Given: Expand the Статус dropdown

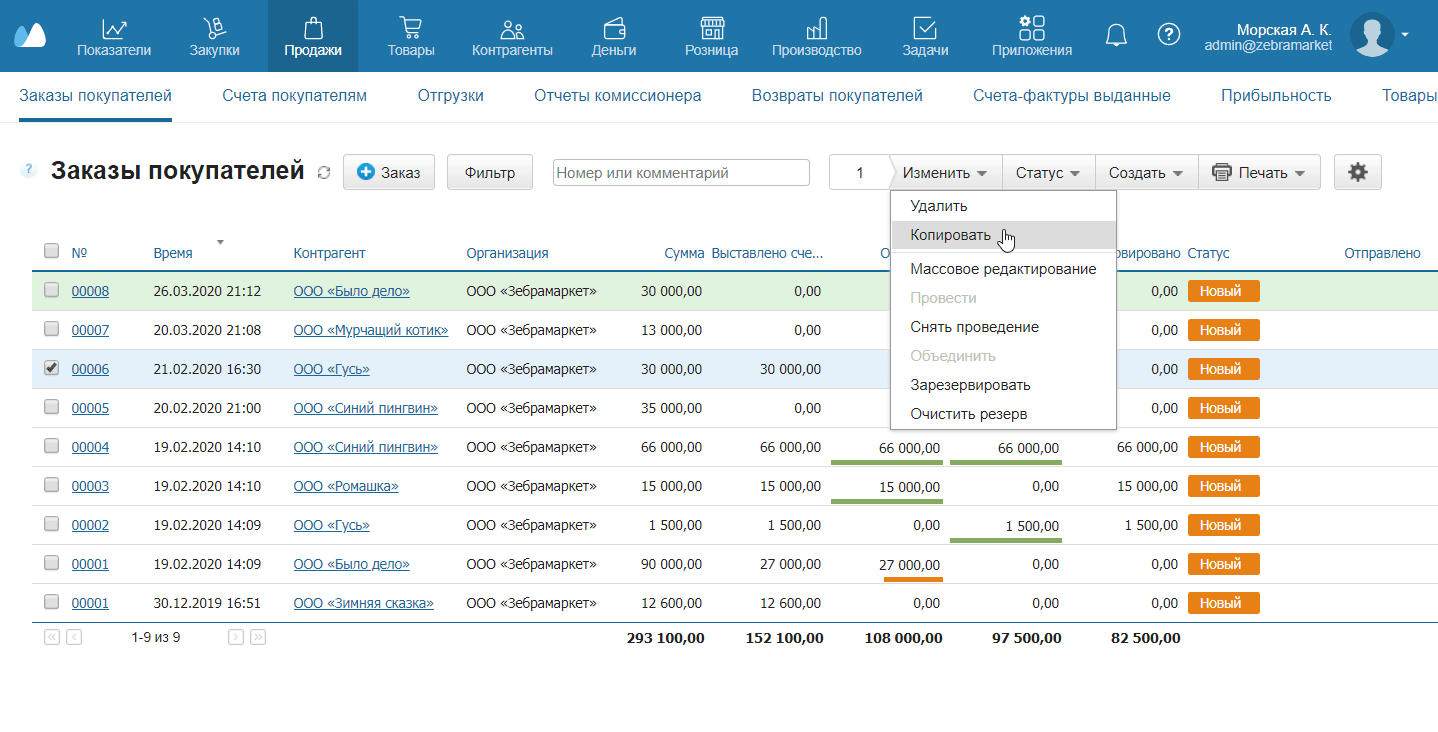Looking at the screenshot, I should pyautogui.click(x=1047, y=173).
